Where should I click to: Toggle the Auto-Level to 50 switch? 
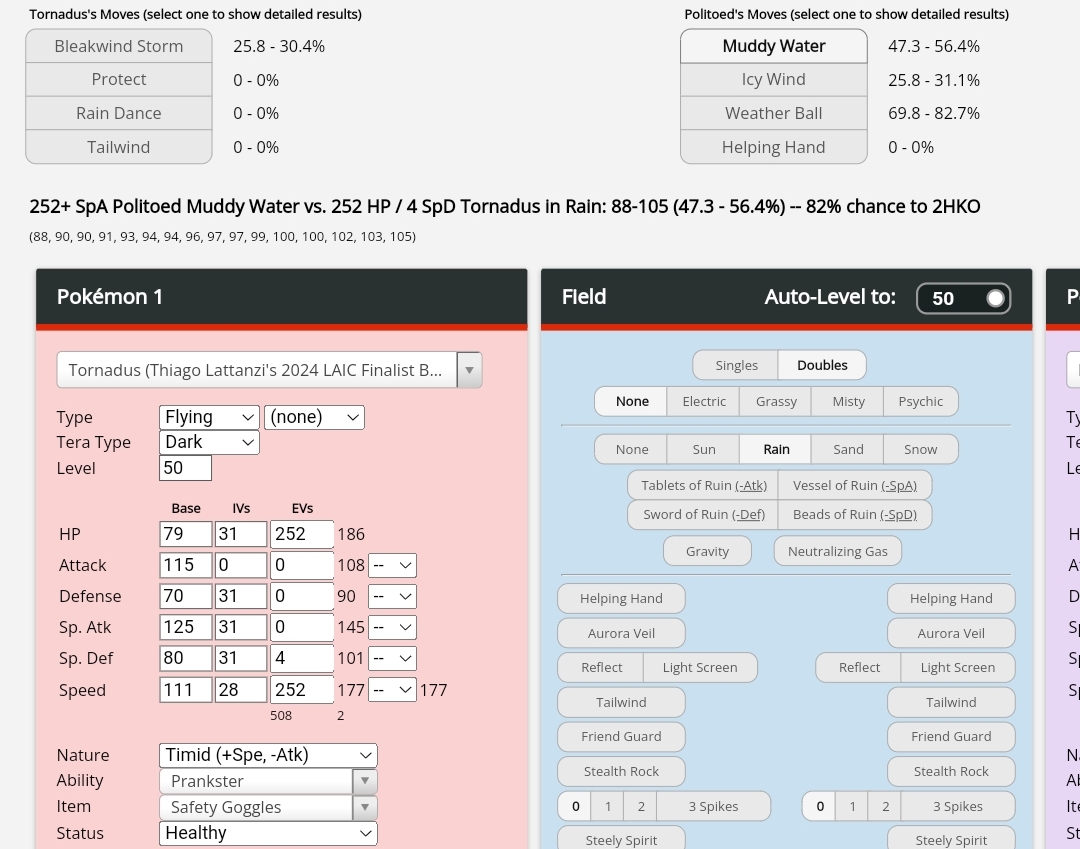point(963,298)
